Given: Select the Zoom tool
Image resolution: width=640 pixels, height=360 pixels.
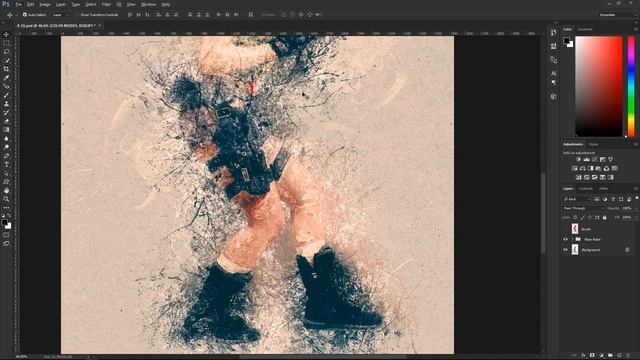Looking at the screenshot, I should 6,199.
